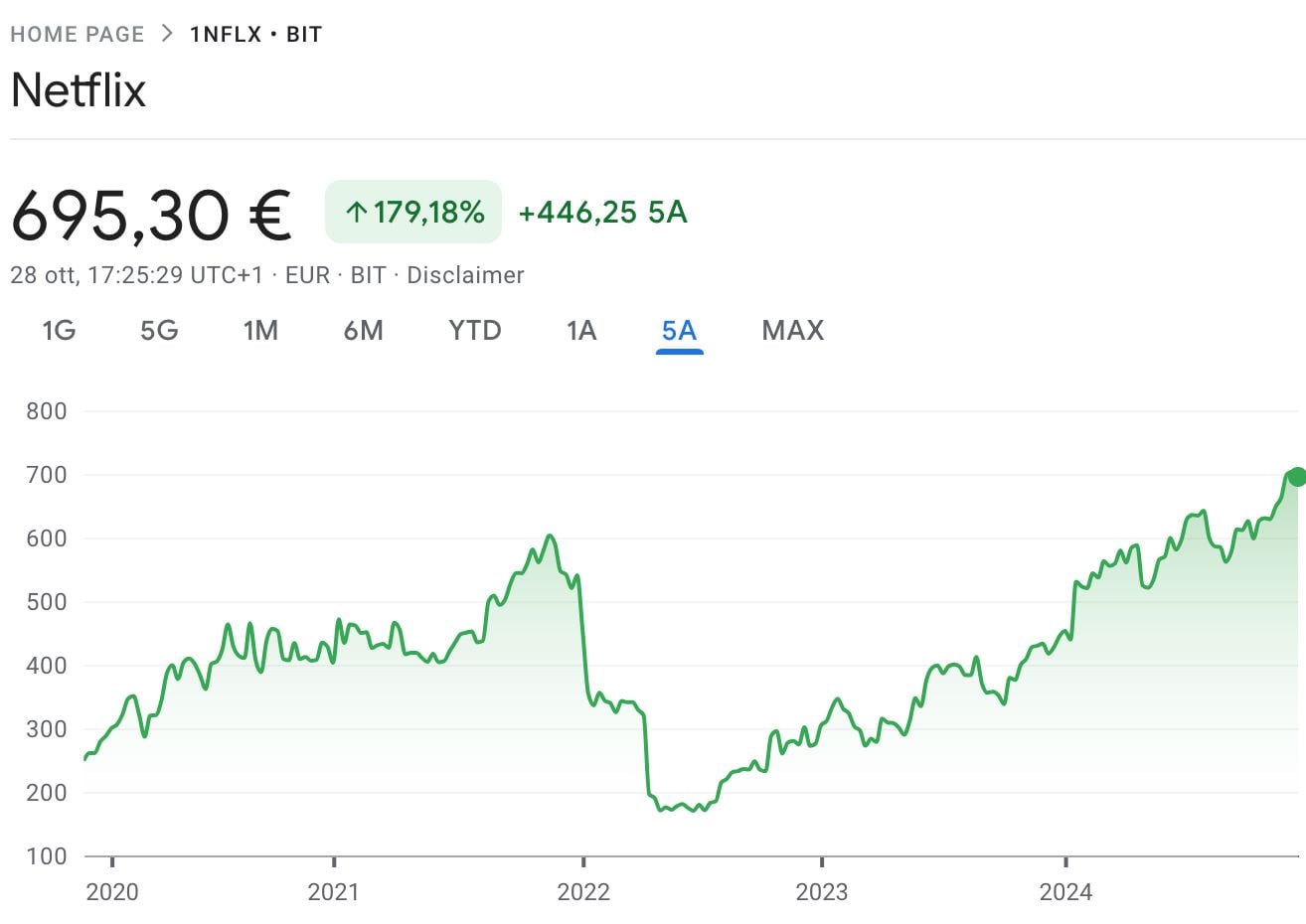Screen dimensions: 1306x924
Task: Click the 1NFLX • BIT breadcrumb
Action: click(x=256, y=35)
